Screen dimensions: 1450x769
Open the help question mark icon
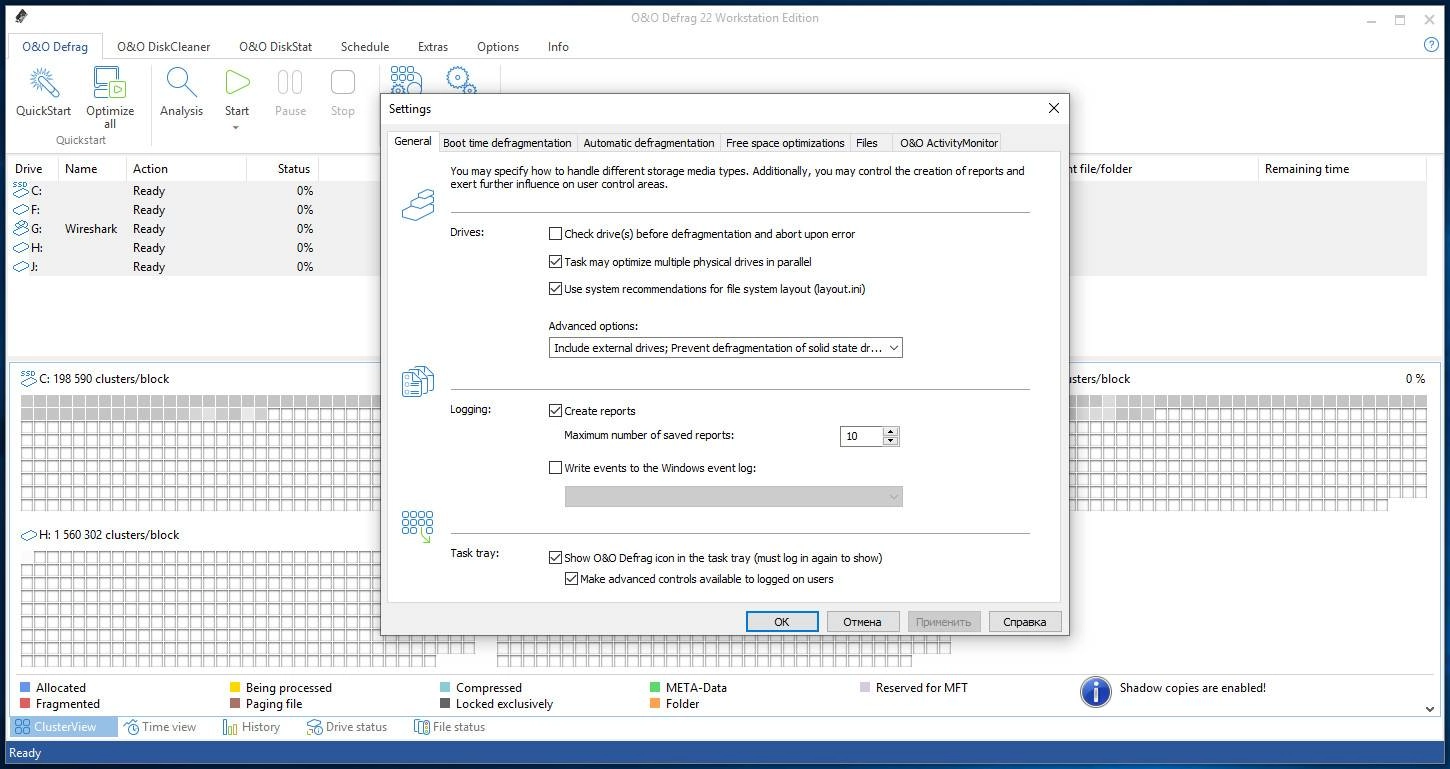pyautogui.click(x=1431, y=45)
